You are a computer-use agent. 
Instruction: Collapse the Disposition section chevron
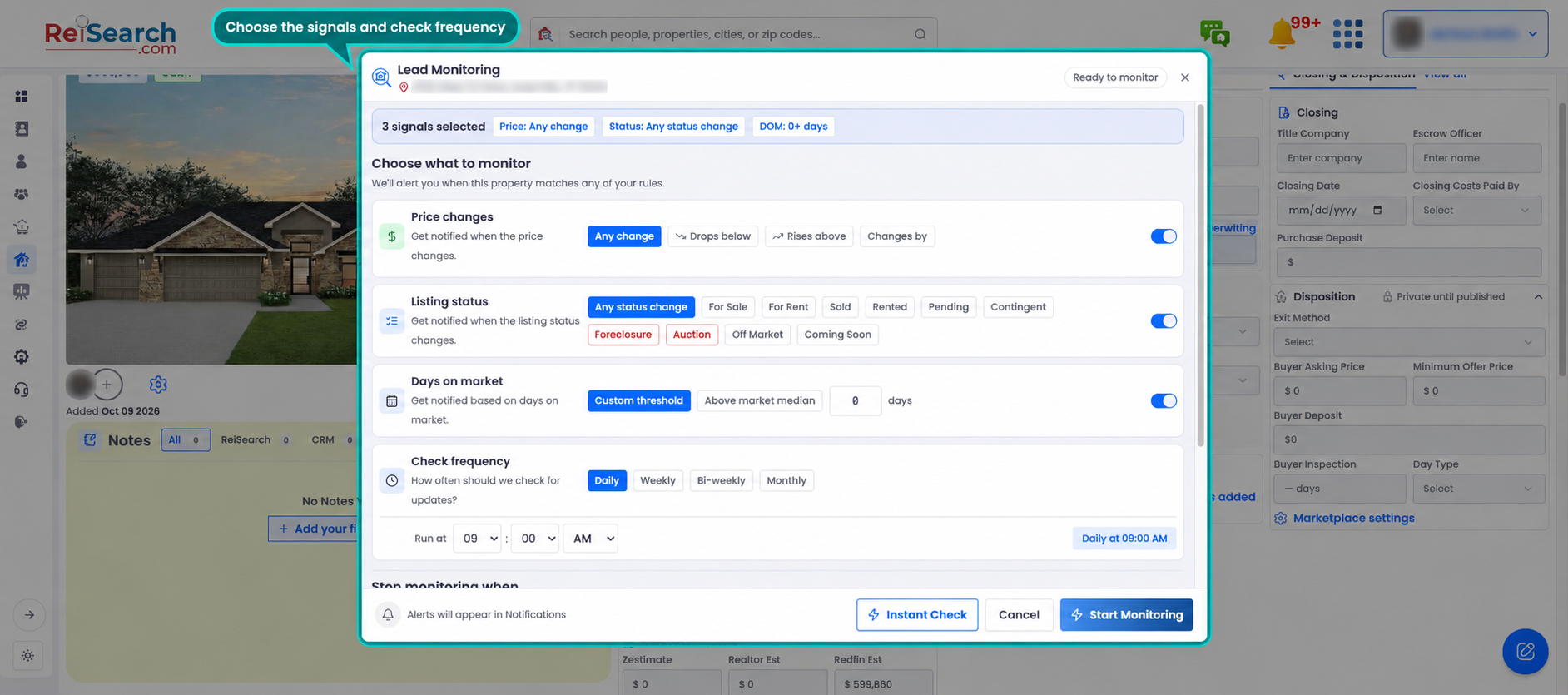pos(1538,297)
